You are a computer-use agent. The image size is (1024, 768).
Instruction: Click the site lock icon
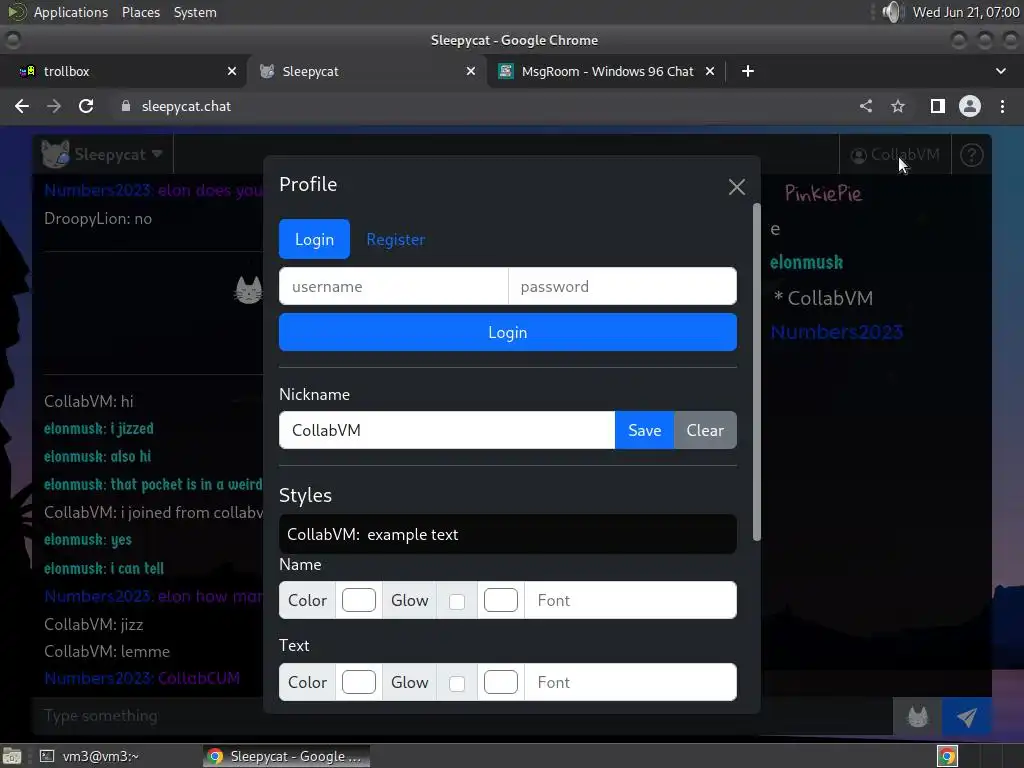(x=126, y=106)
